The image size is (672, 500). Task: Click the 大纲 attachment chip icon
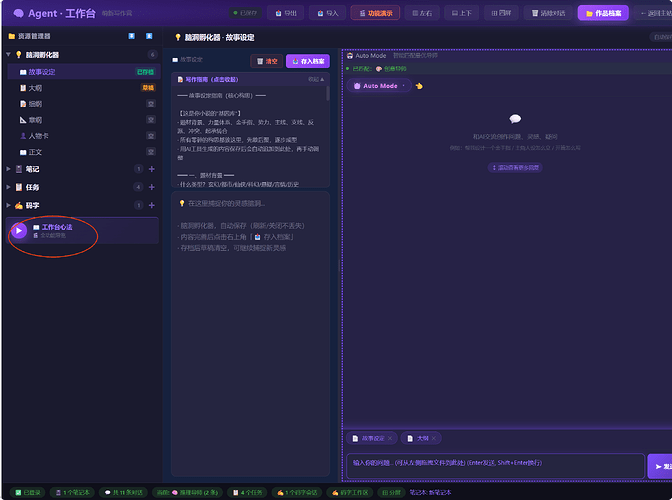click(410, 438)
